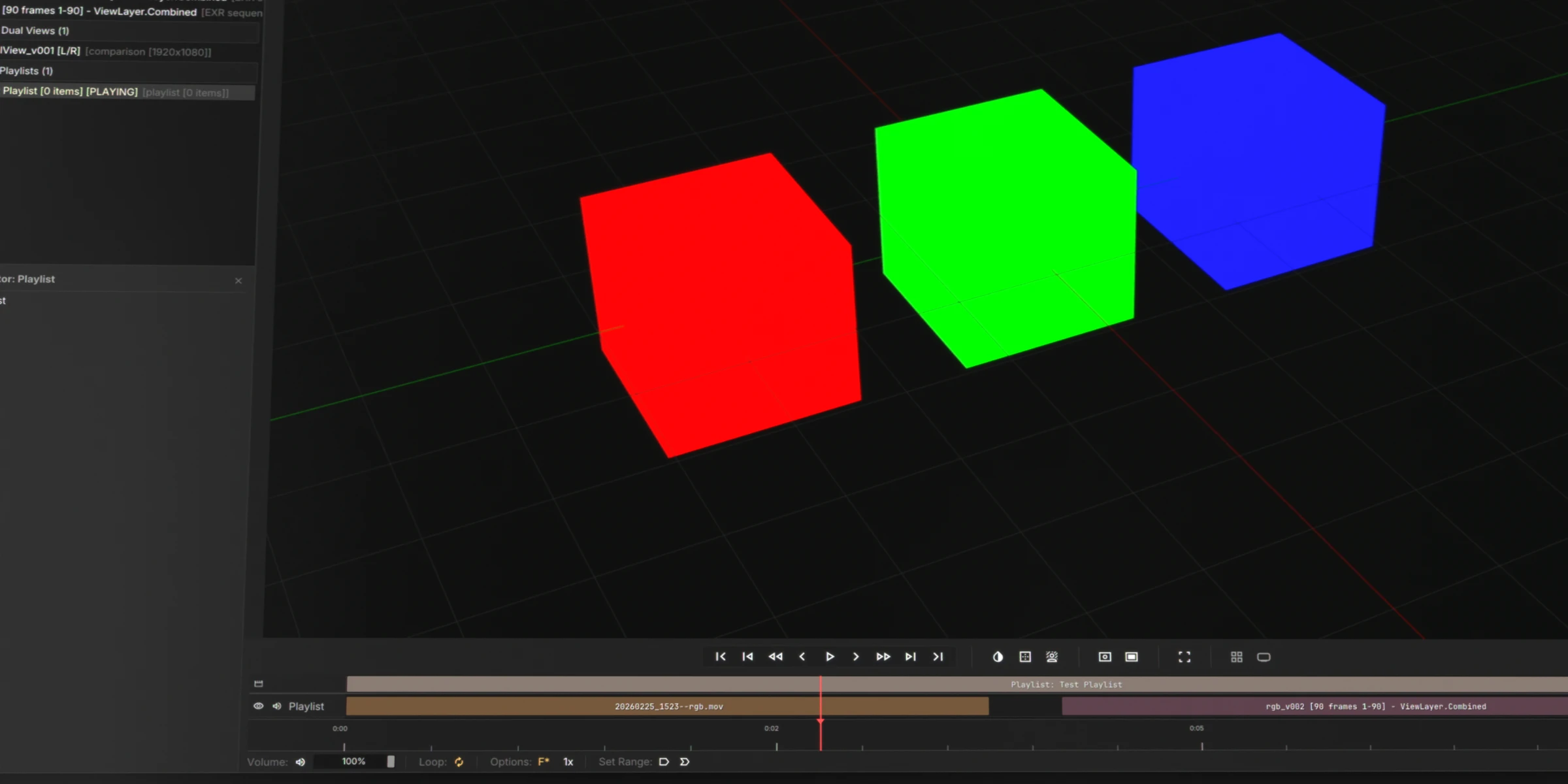
Task: Mute the Playlist track audio speaker
Action: [277, 706]
